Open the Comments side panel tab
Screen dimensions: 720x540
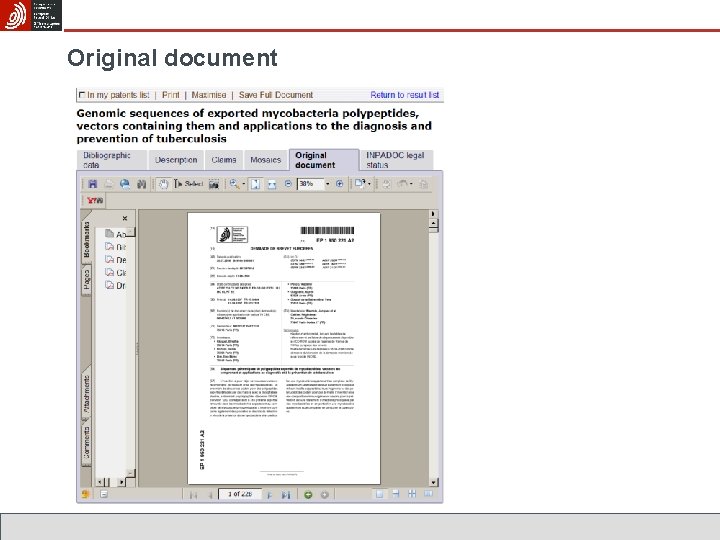click(86, 442)
